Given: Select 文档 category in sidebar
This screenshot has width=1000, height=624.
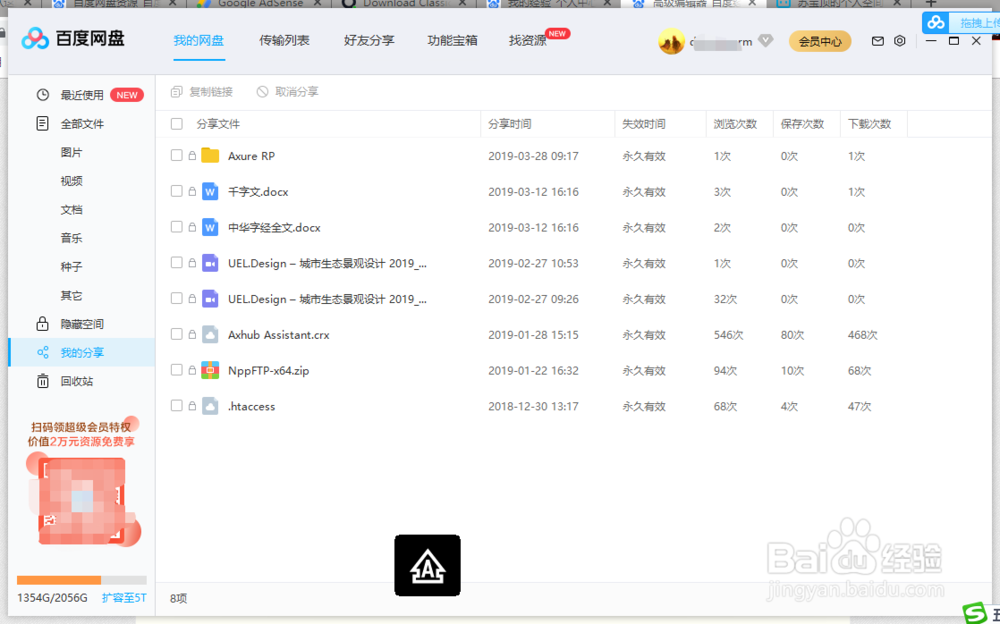Looking at the screenshot, I should pos(71,210).
